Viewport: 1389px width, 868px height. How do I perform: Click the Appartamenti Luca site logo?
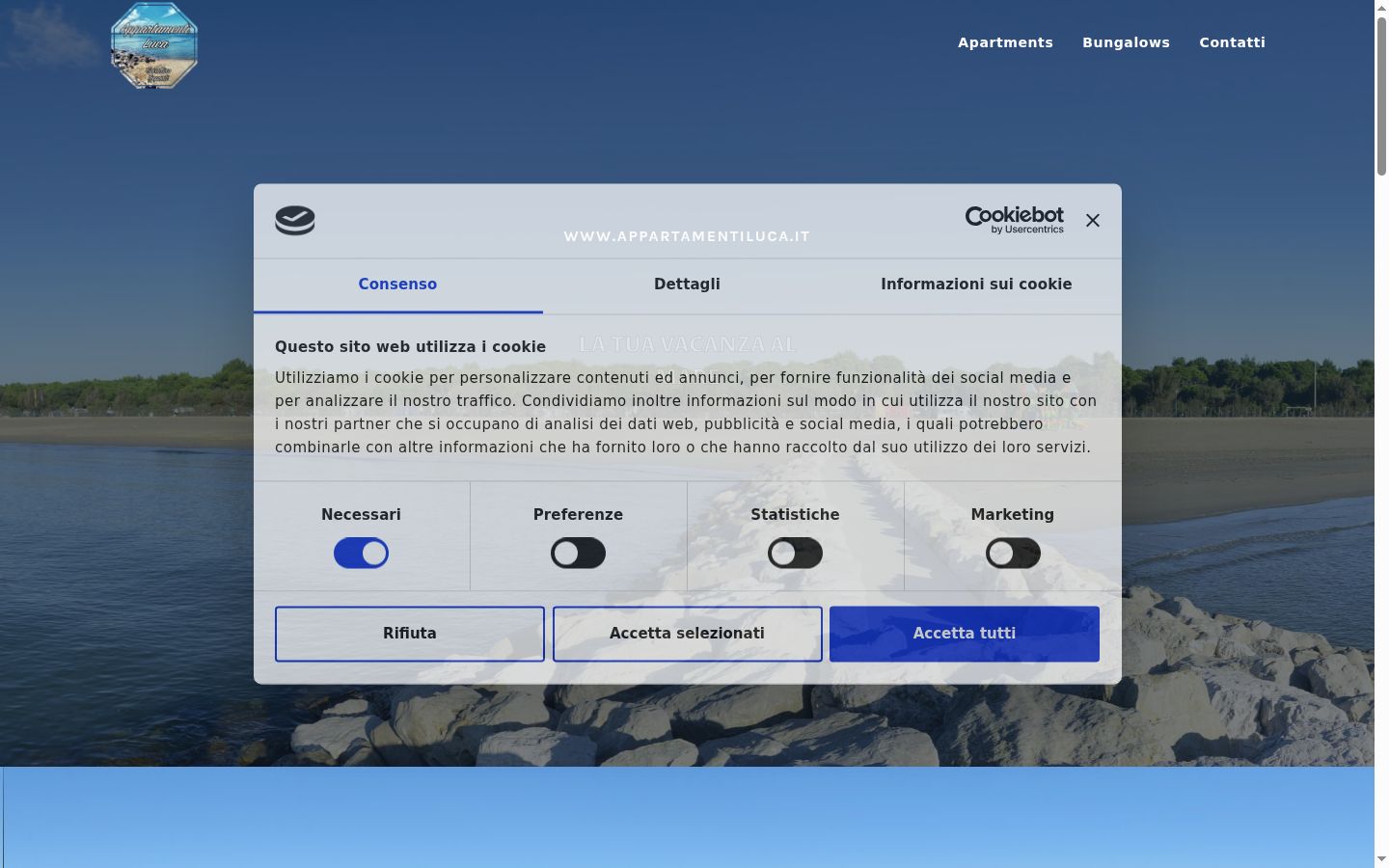click(x=154, y=45)
